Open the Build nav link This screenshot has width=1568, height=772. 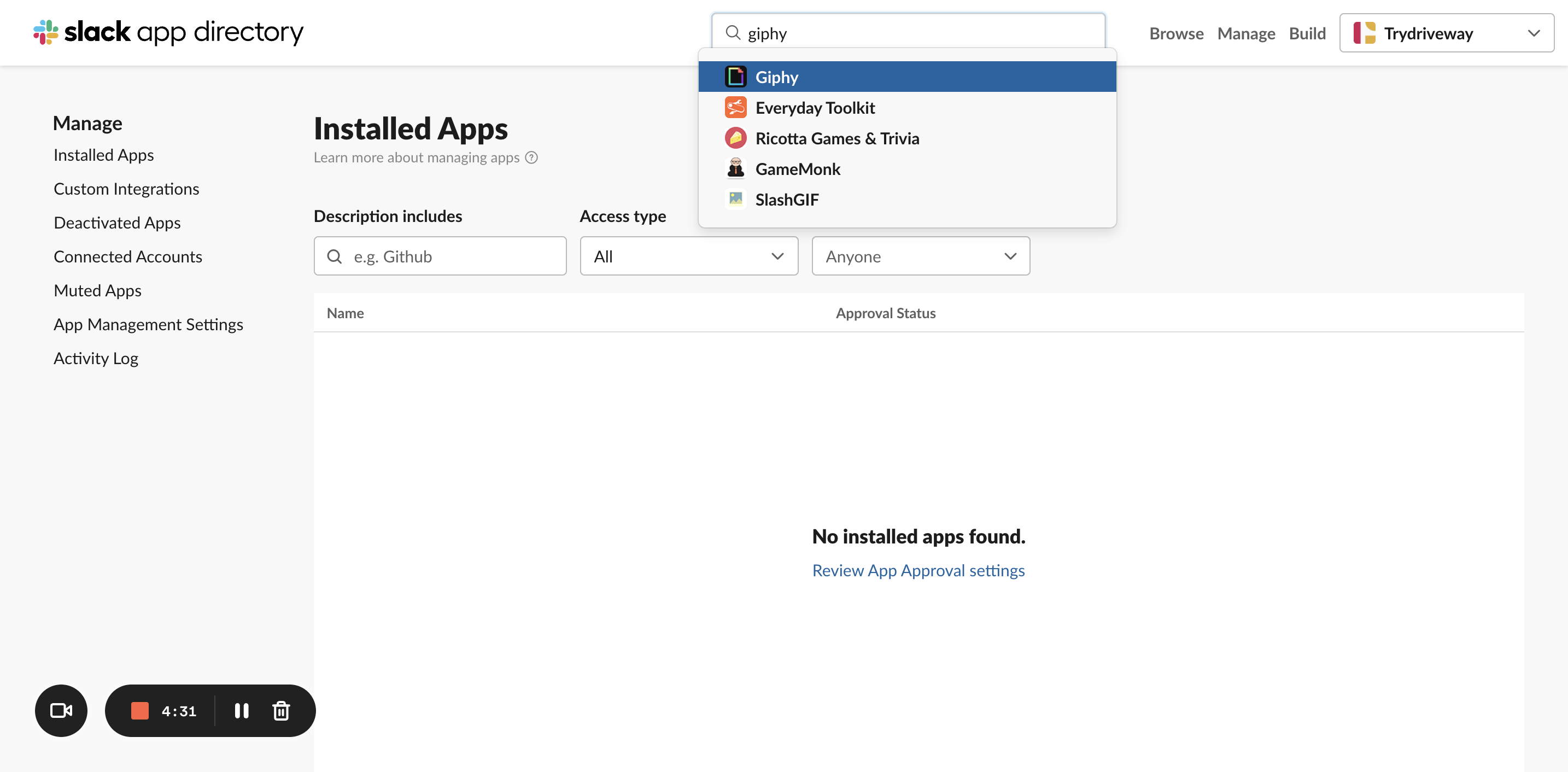pyautogui.click(x=1307, y=33)
